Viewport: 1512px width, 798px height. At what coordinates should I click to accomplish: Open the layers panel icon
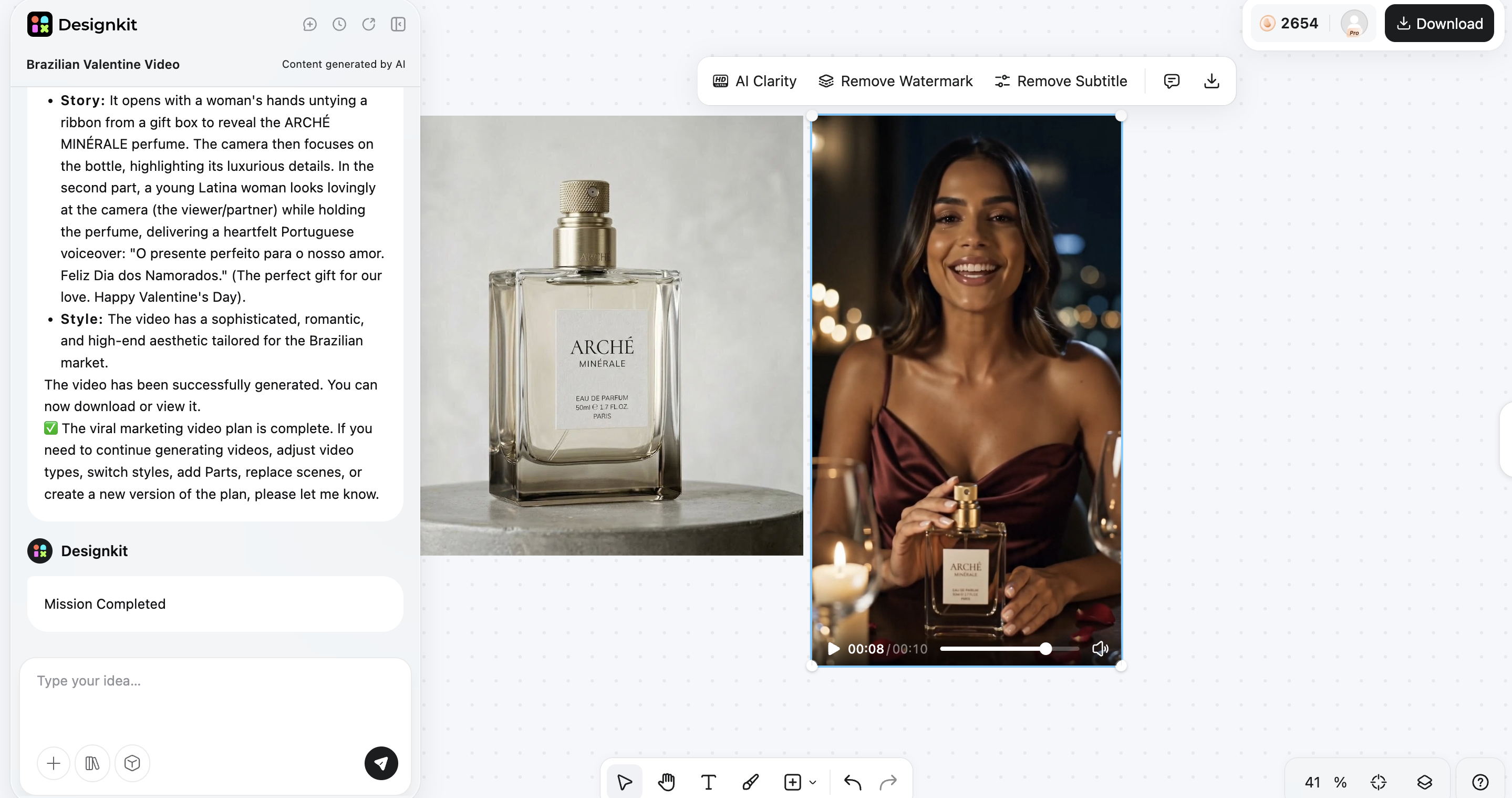pyautogui.click(x=1425, y=782)
